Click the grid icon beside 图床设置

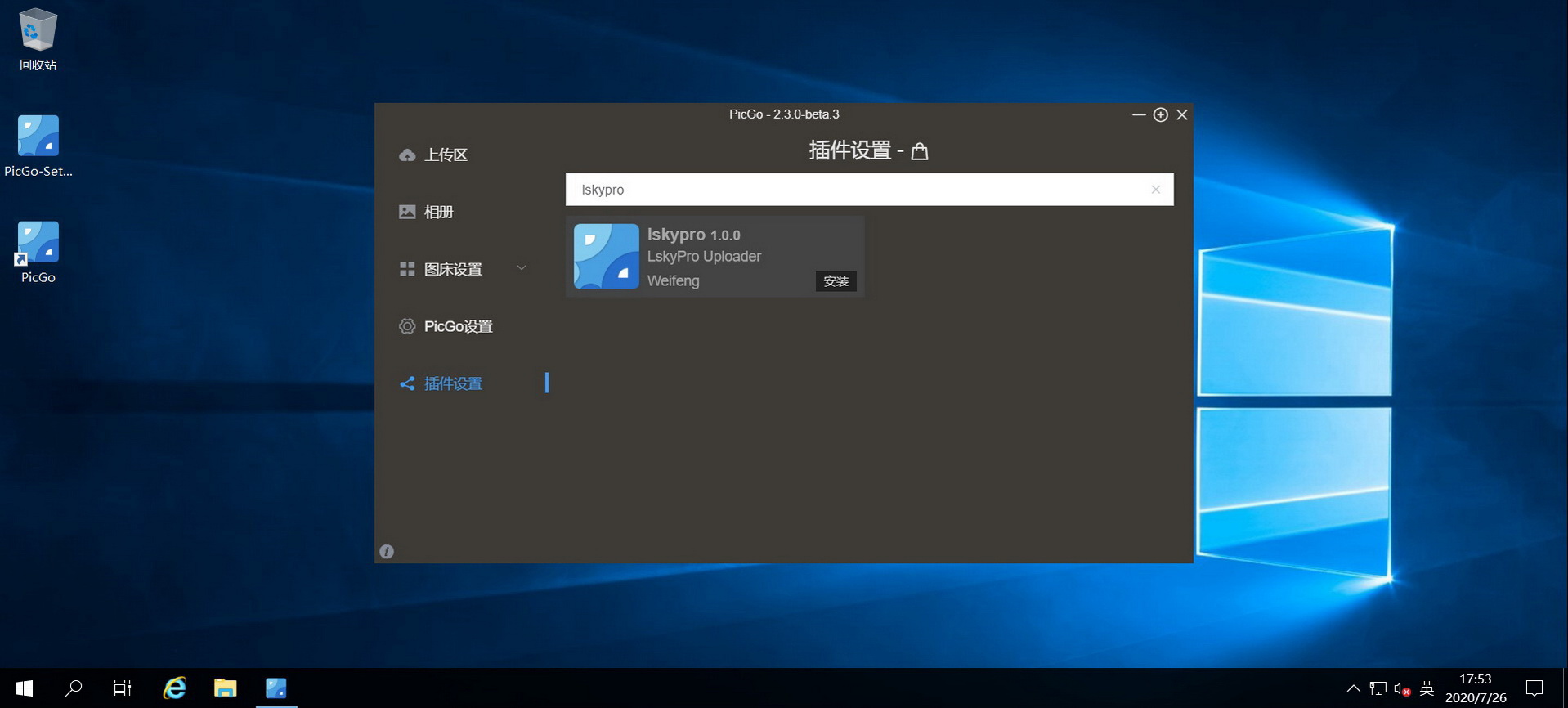(x=407, y=269)
